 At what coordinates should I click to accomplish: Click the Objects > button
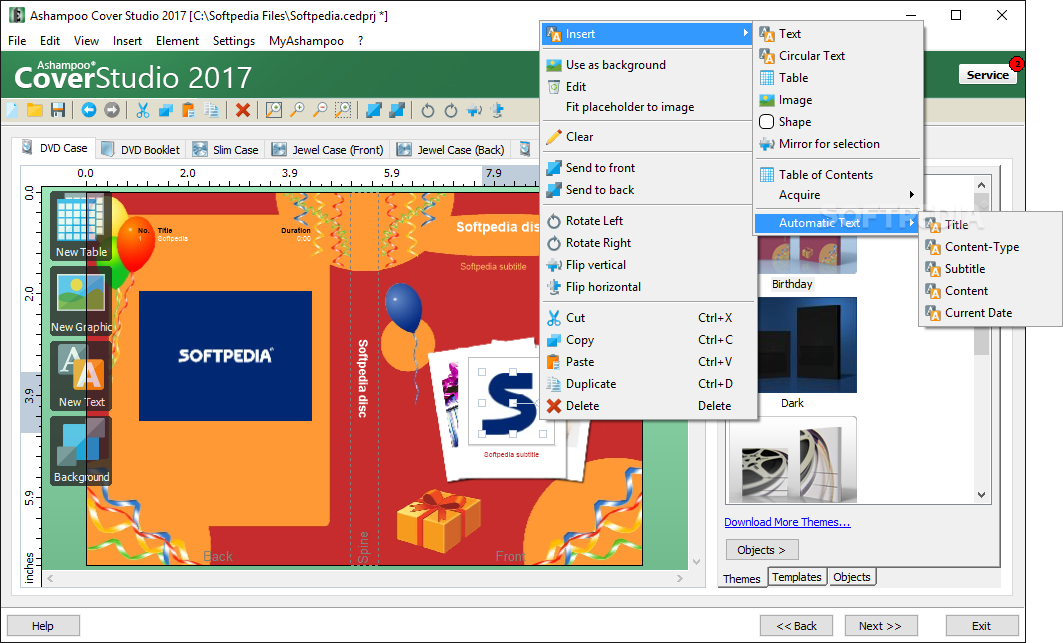(x=762, y=550)
